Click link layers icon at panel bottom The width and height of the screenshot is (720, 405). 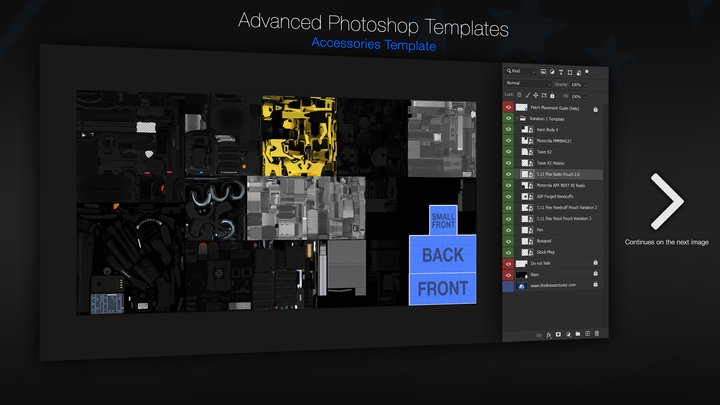point(539,335)
